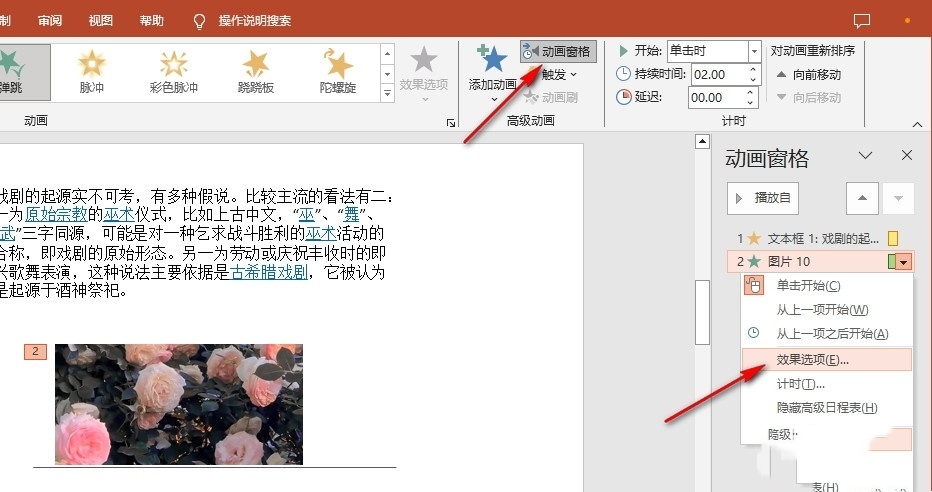This screenshot has height=492, width=932.
Task: Expand the animation pane options chevron
Action: [x=866, y=155]
